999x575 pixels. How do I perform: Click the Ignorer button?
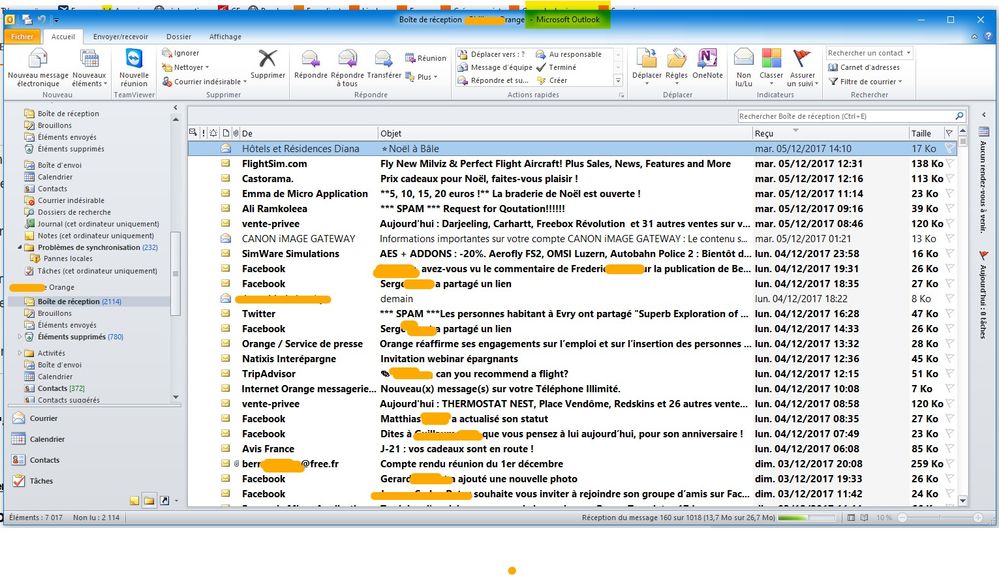click(186, 53)
